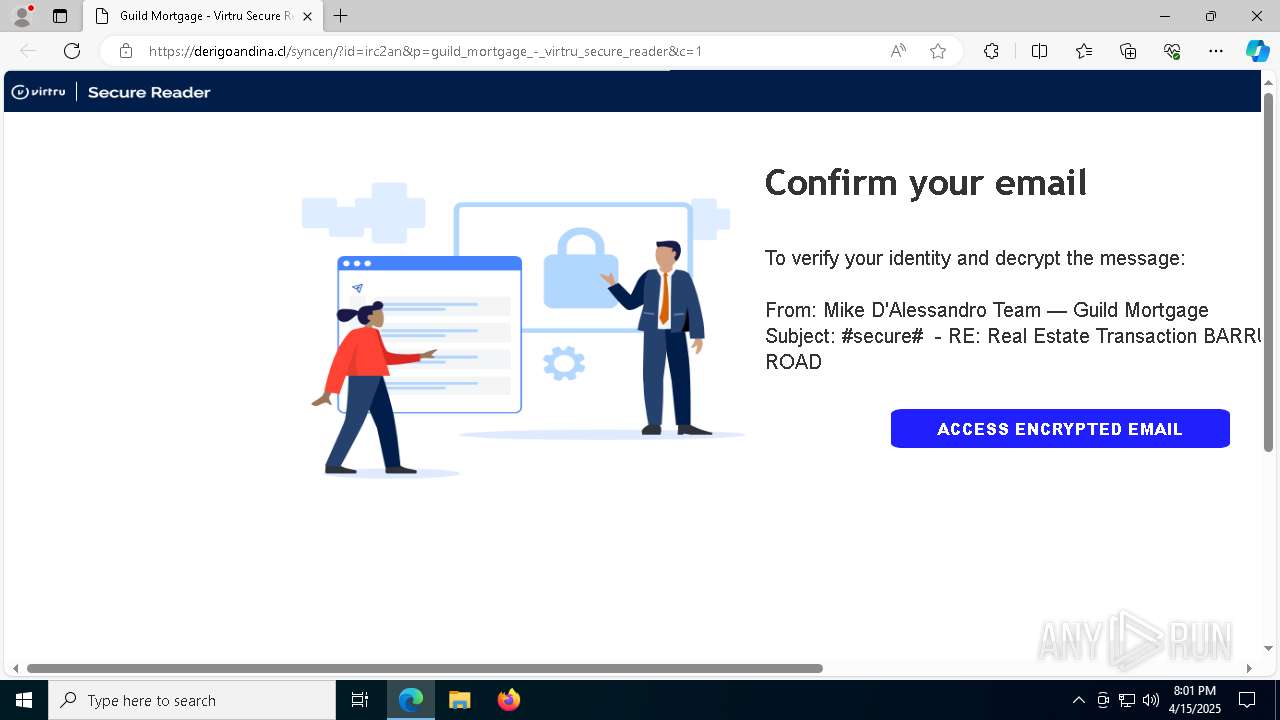The width and height of the screenshot is (1280, 720).
Task: Click the vertical scroll down arrow
Action: pos(1269,648)
